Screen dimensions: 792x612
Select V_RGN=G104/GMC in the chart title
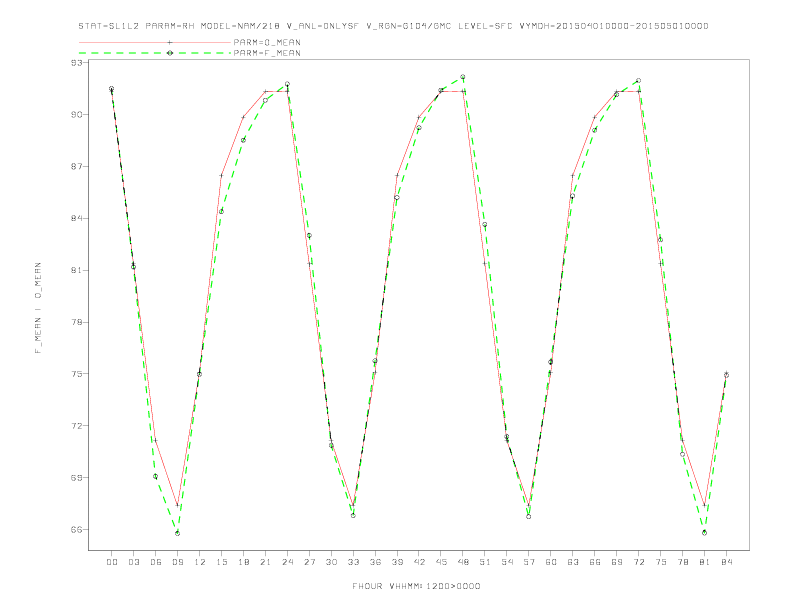(x=409, y=26)
